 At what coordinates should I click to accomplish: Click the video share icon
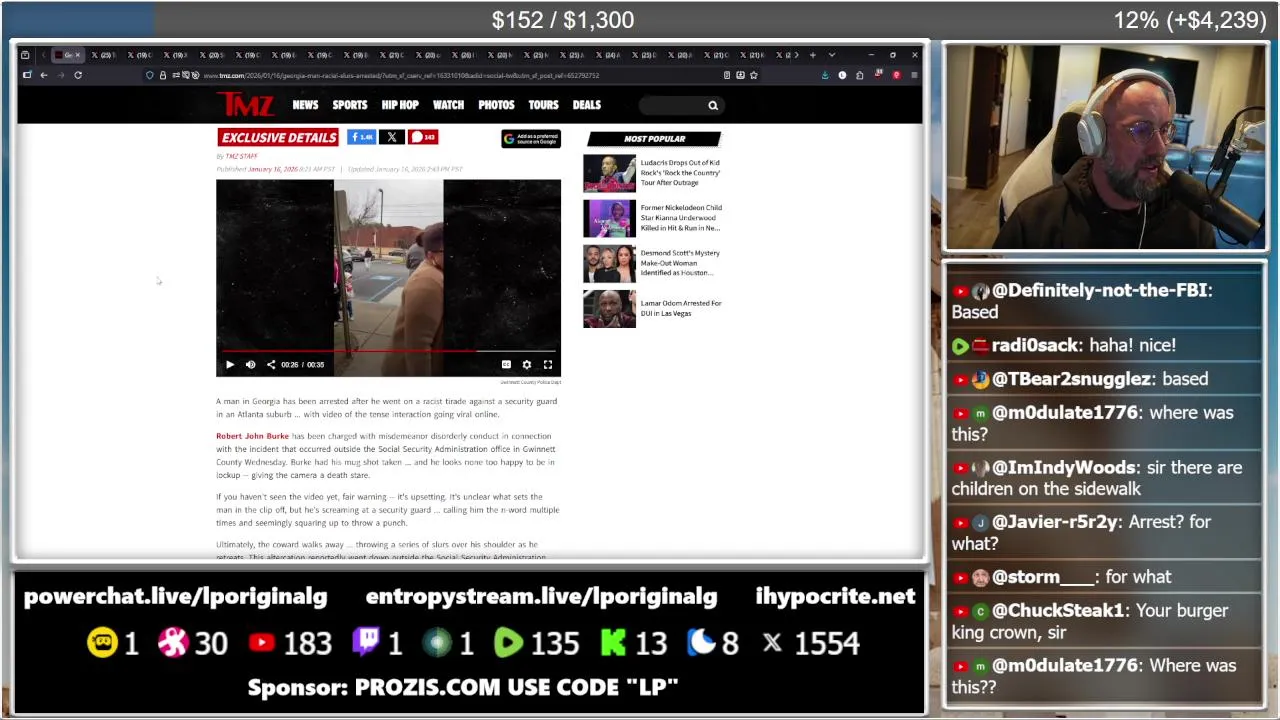270,365
